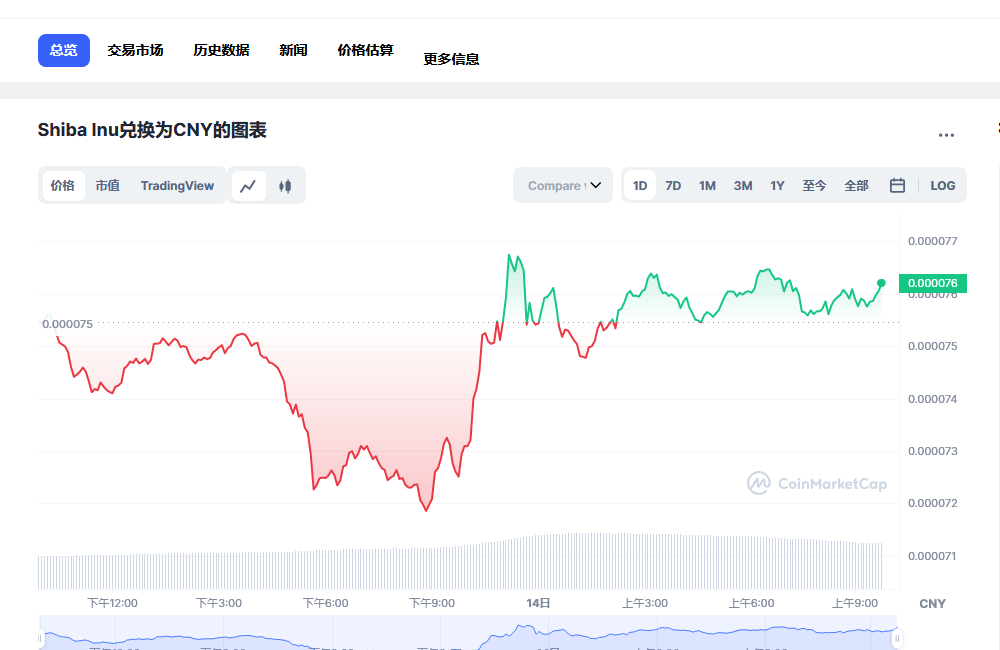Select the 全部 range option

[856, 185]
